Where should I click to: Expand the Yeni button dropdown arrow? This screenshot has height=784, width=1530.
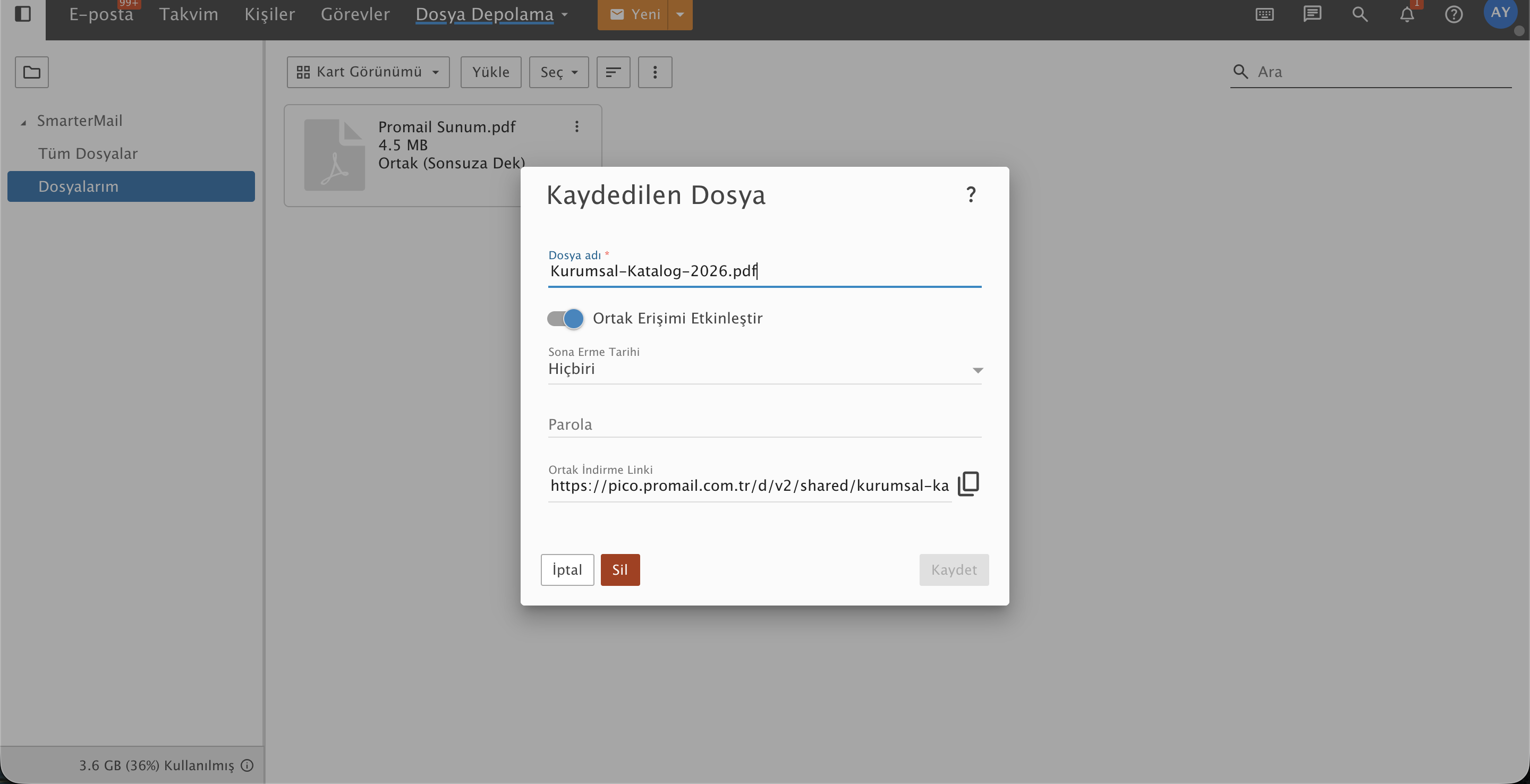680,14
